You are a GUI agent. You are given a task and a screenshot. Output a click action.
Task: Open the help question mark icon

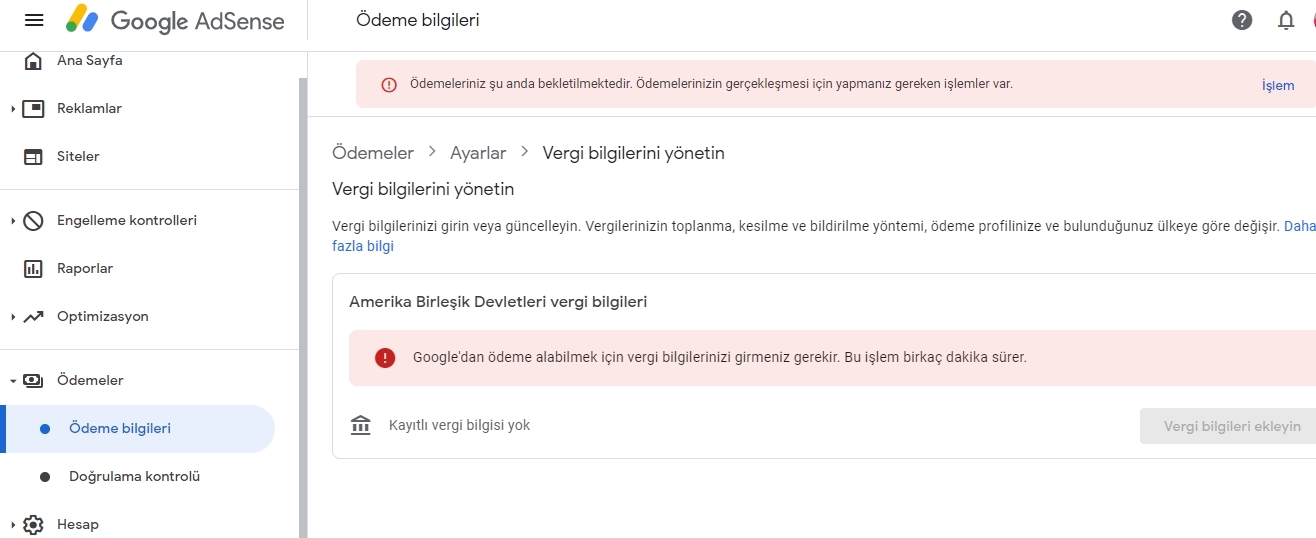click(x=1242, y=20)
